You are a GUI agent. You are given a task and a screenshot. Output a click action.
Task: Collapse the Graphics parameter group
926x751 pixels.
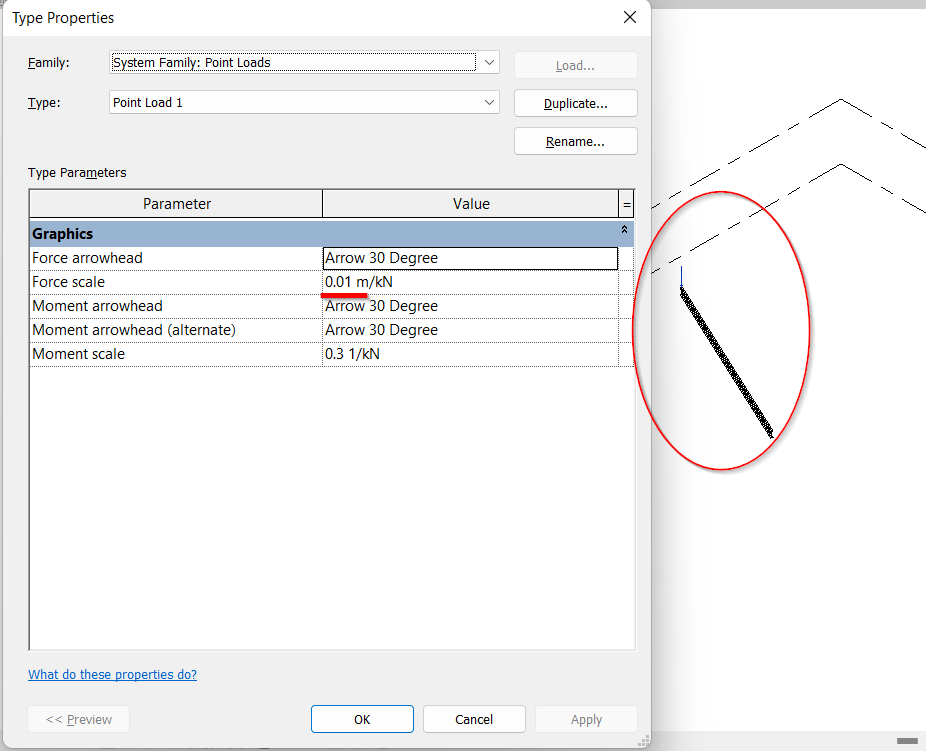tap(625, 233)
